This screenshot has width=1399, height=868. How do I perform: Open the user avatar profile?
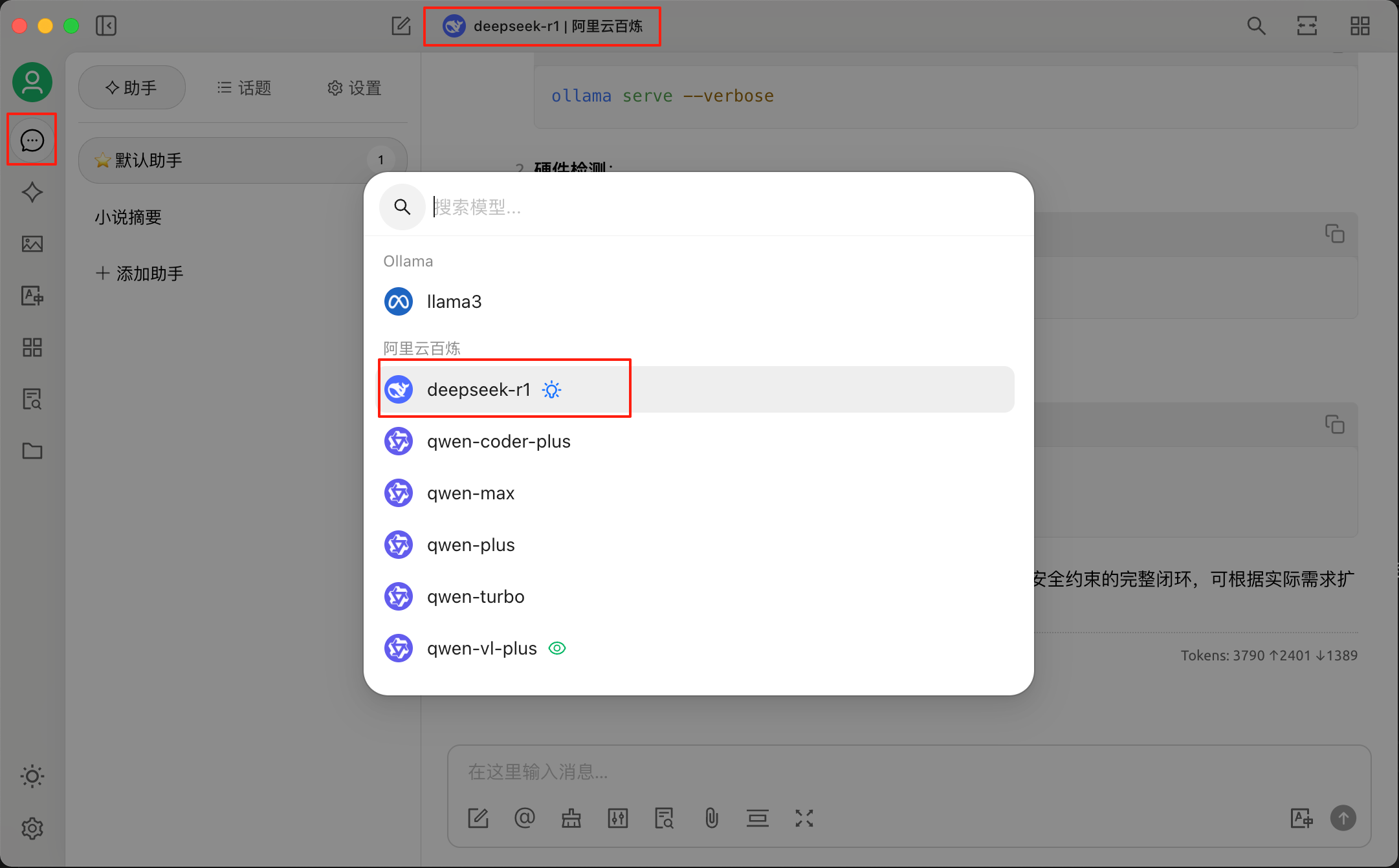click(32, 82)
